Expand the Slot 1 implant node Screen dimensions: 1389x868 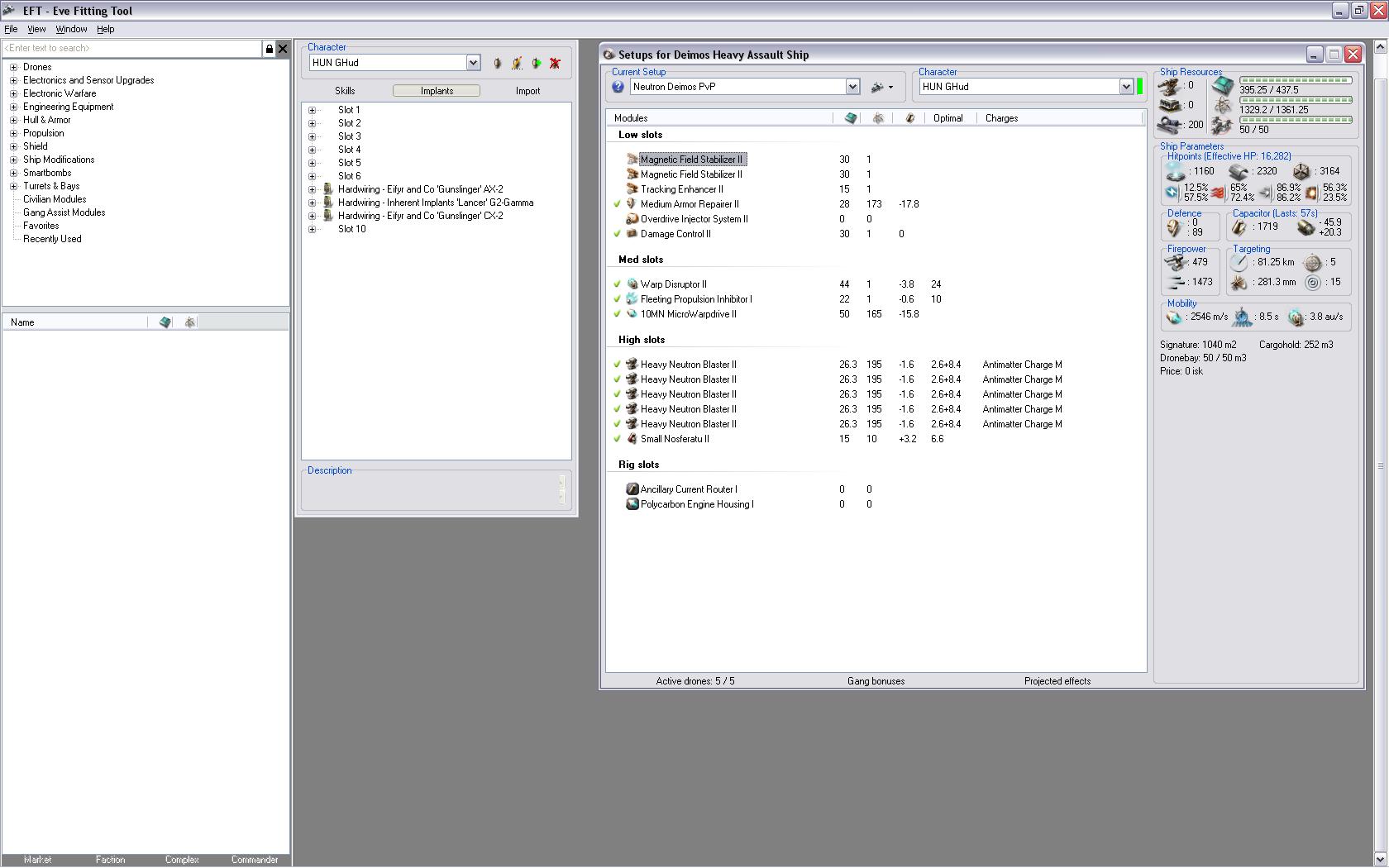click(313, 110)
